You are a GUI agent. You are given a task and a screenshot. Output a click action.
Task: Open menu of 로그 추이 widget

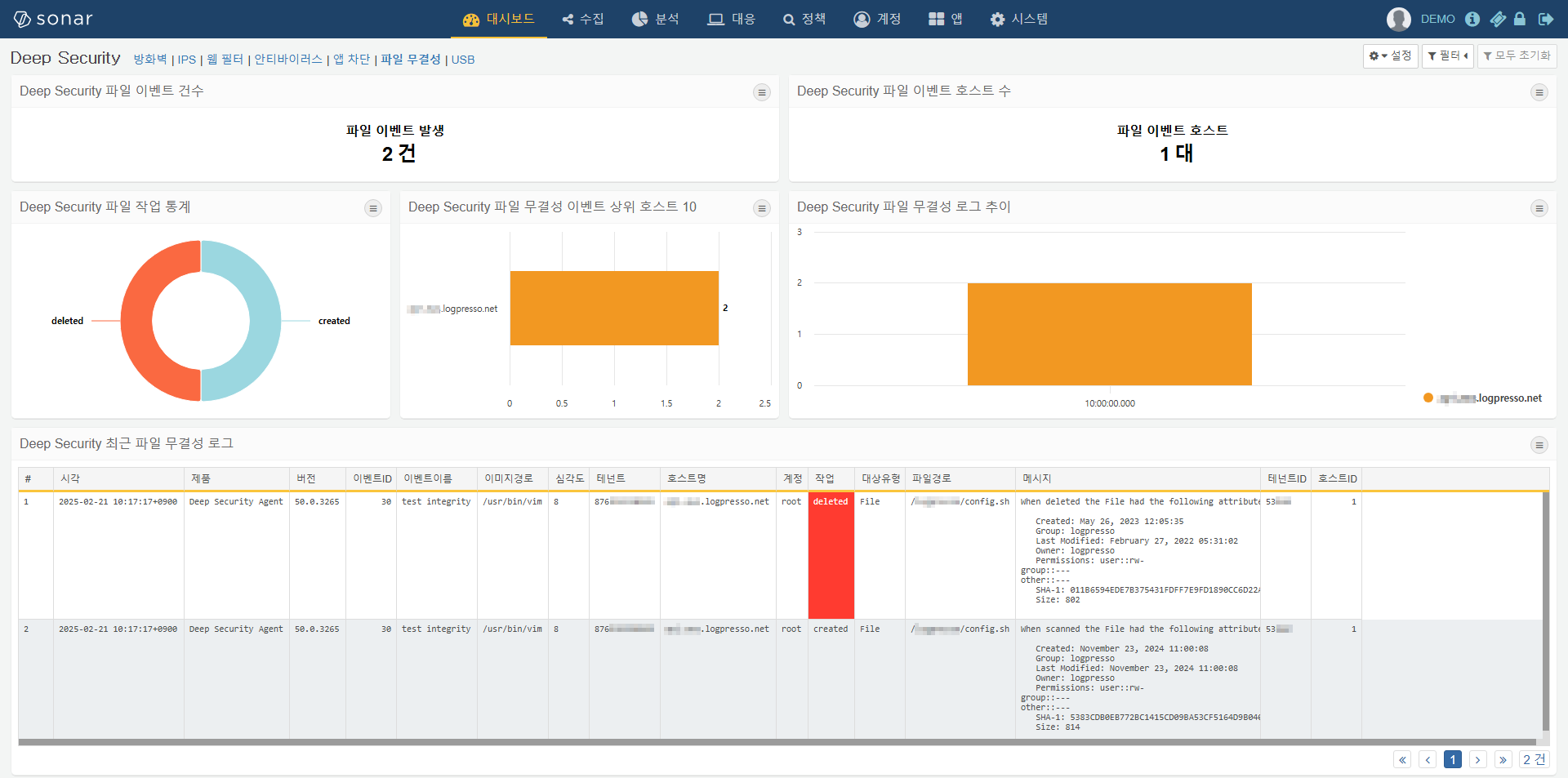1539,208
